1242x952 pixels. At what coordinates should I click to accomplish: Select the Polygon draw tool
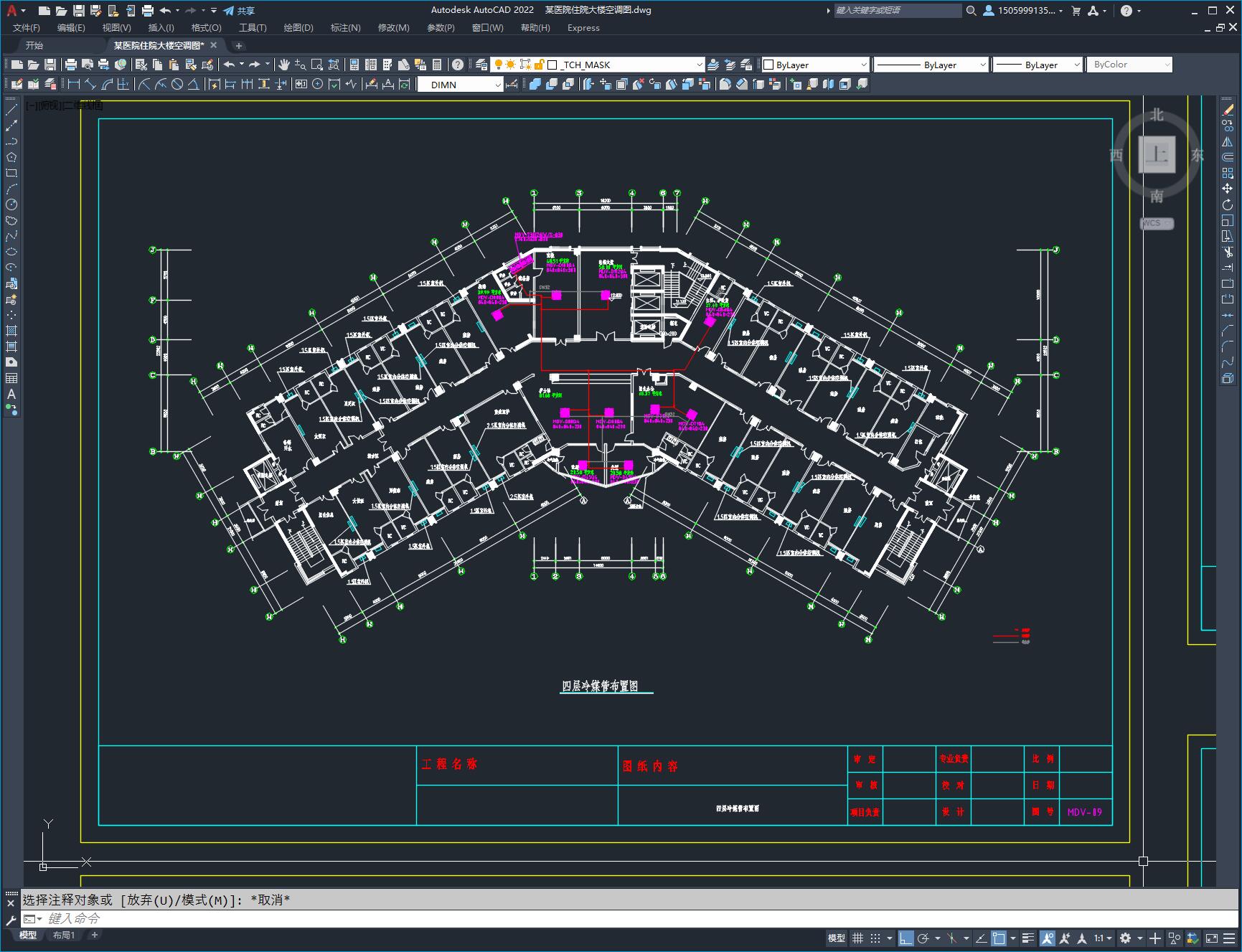click(11, 157)
